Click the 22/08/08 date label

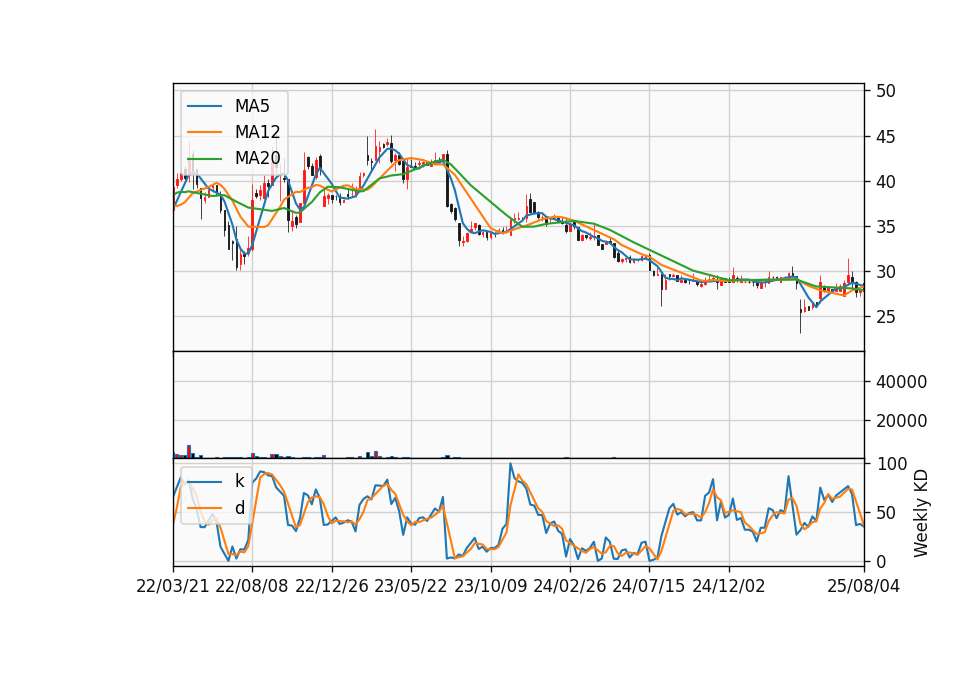coord(252,586)
